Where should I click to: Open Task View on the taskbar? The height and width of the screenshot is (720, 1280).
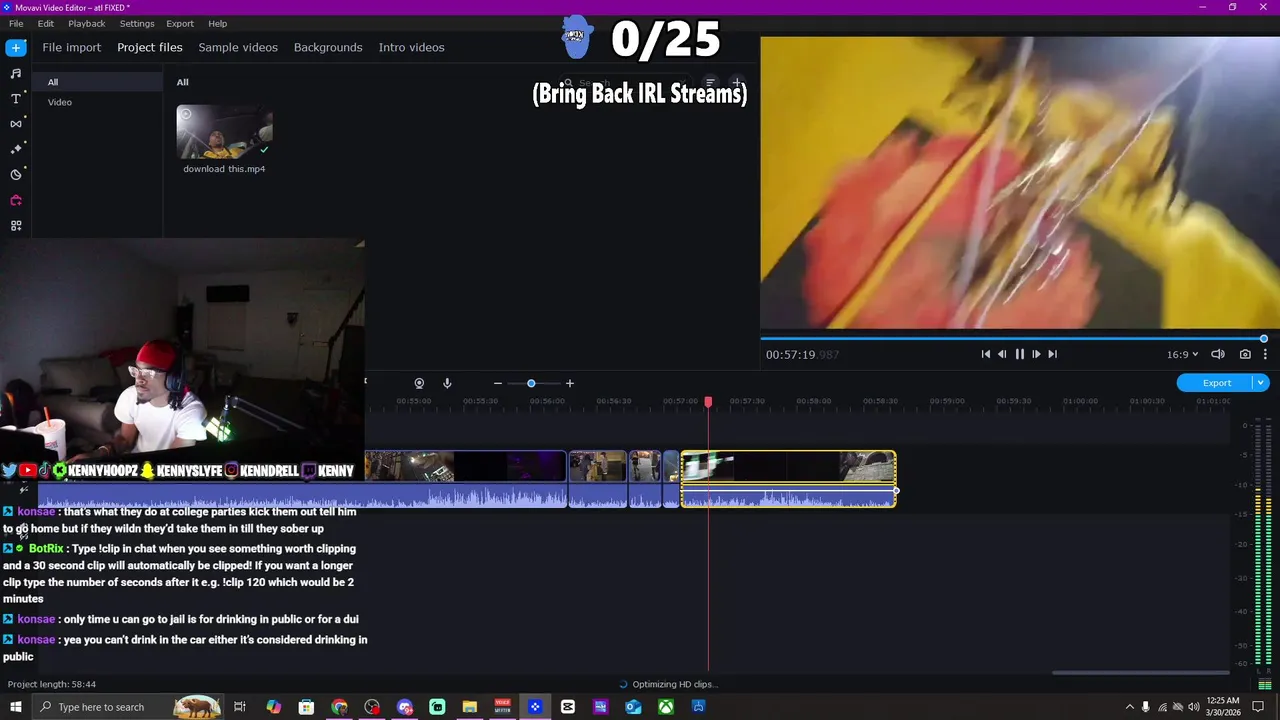(240, 707)
